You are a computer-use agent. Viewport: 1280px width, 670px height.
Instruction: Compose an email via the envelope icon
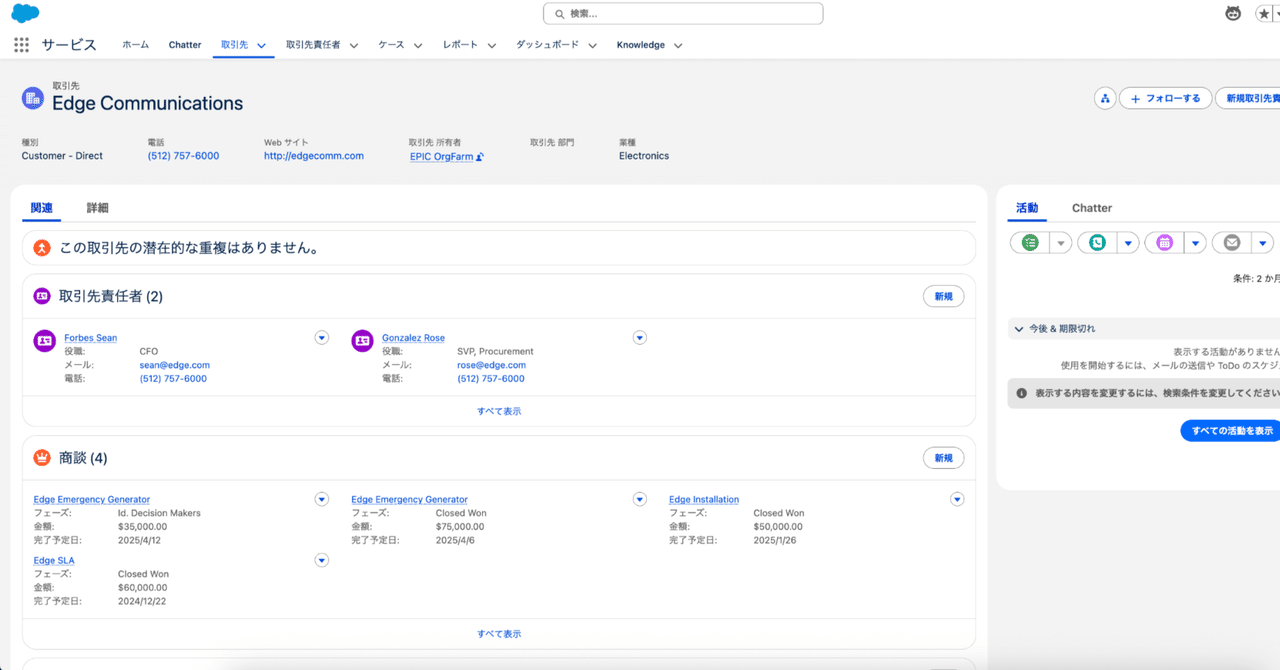click(1231, 242)
